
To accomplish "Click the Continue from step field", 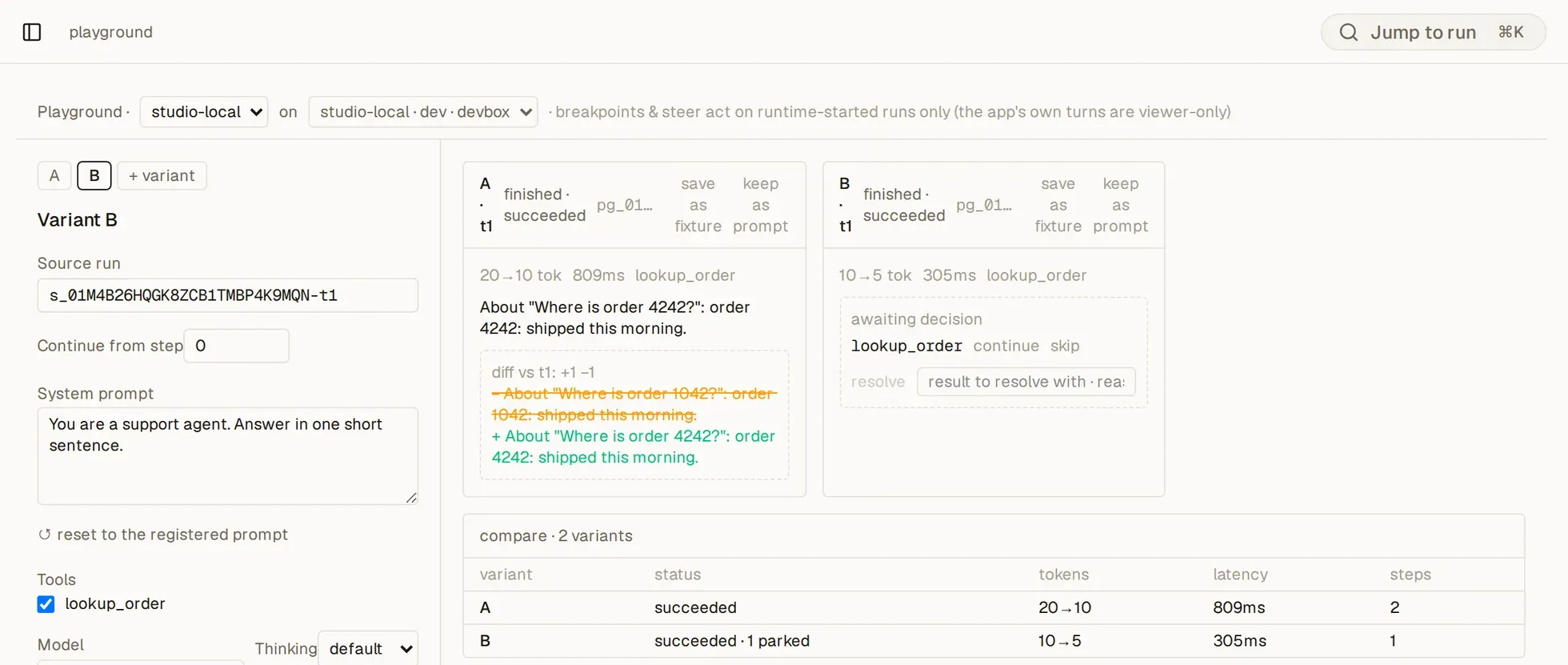I will (x=237, y=346).
